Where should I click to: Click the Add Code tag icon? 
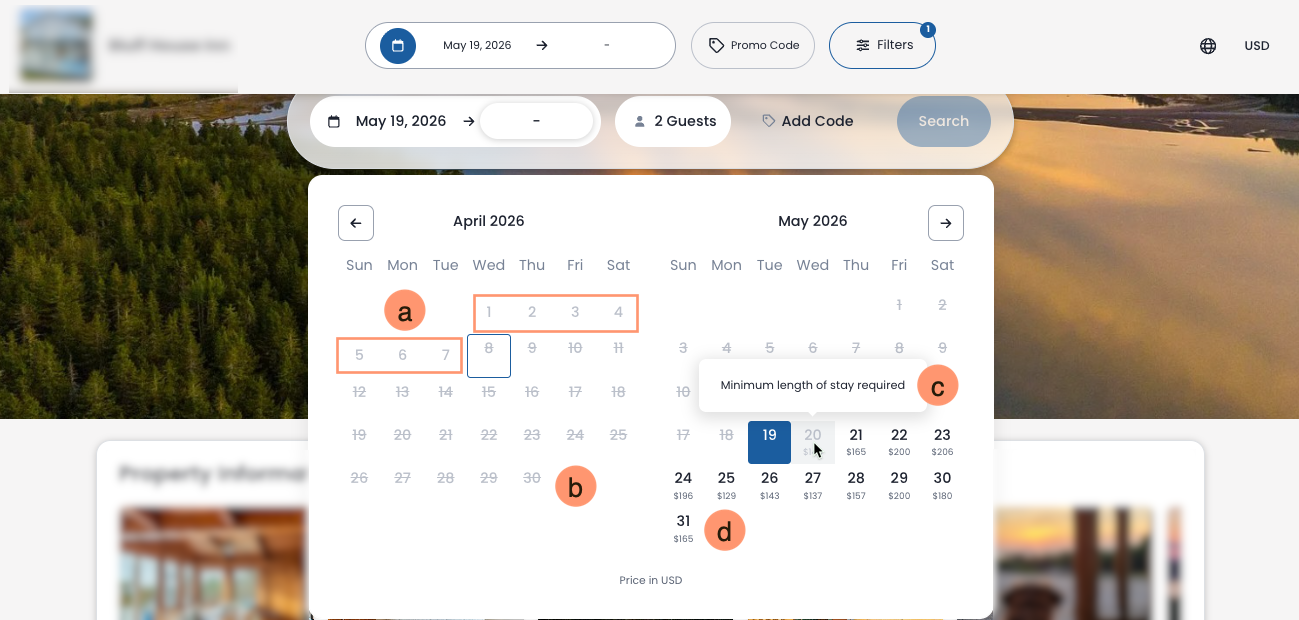point(769,121)
